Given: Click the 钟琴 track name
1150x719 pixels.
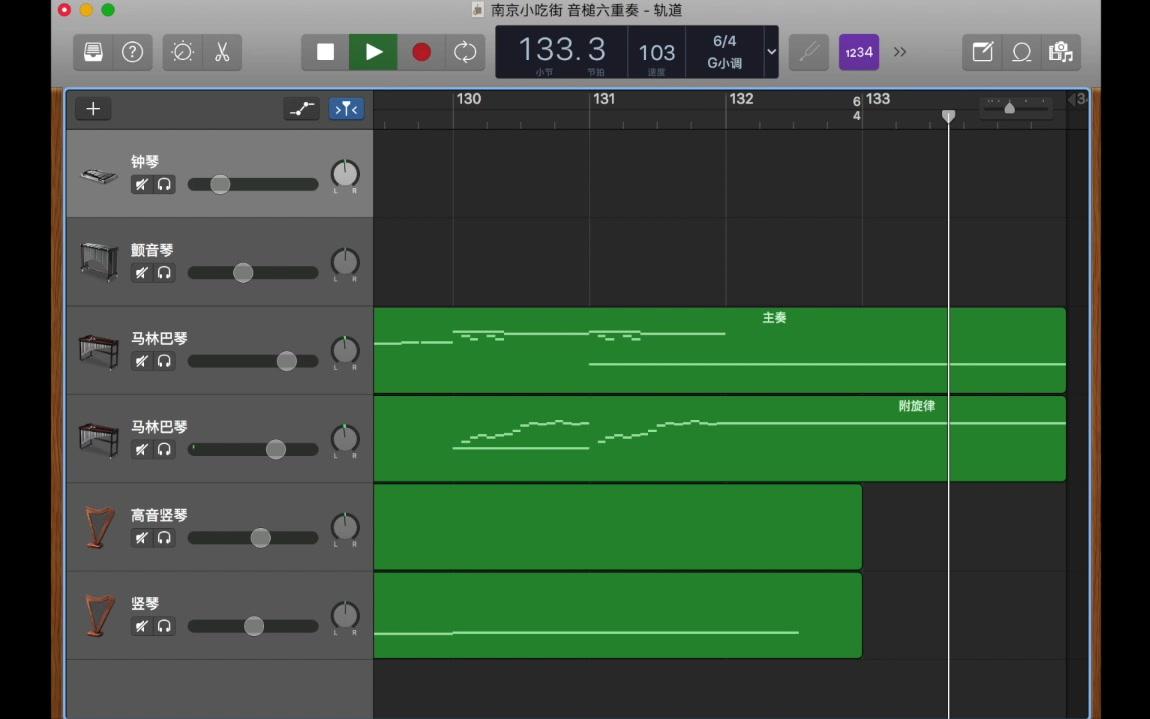Looking at the screenshot, I should coord(145,161).
